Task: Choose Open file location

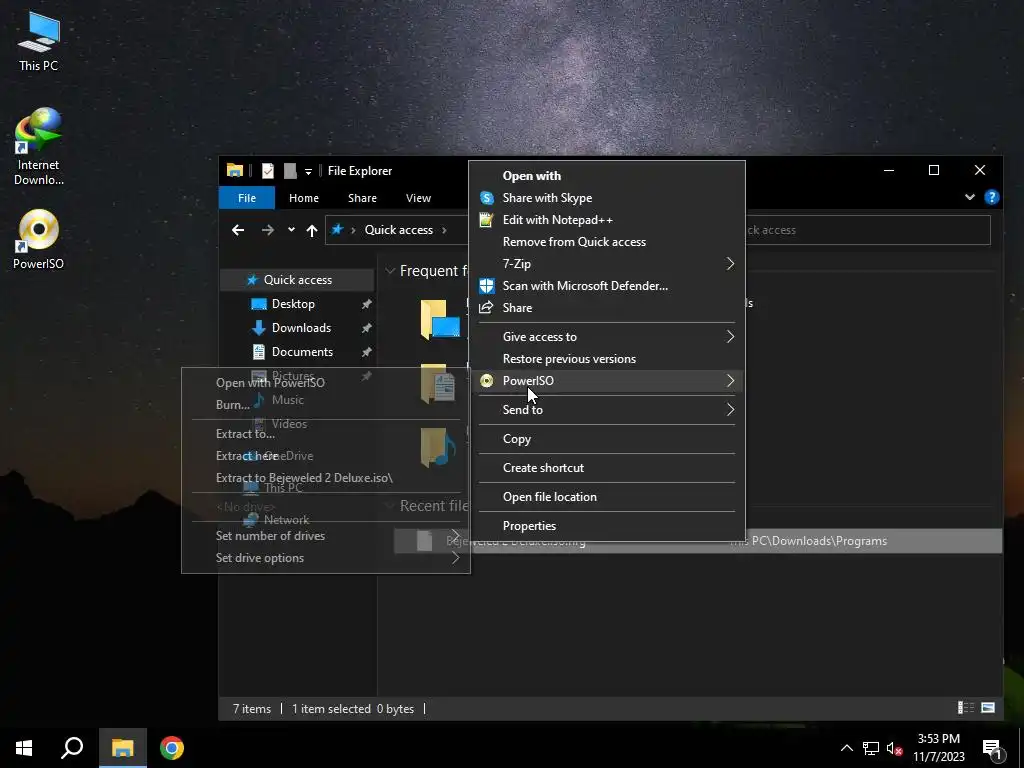Action: [607, 497]
